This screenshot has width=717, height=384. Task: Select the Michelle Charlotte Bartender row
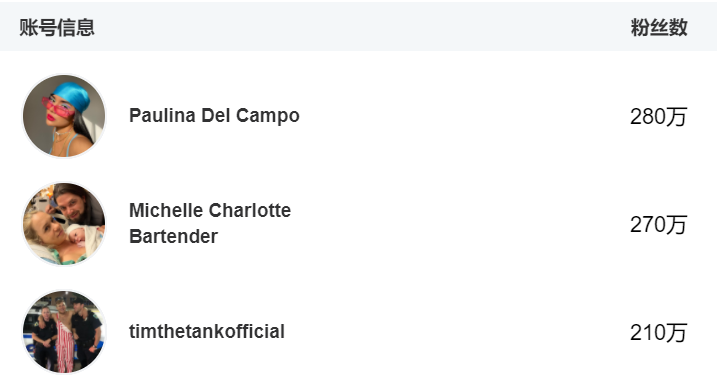(358, 224)
